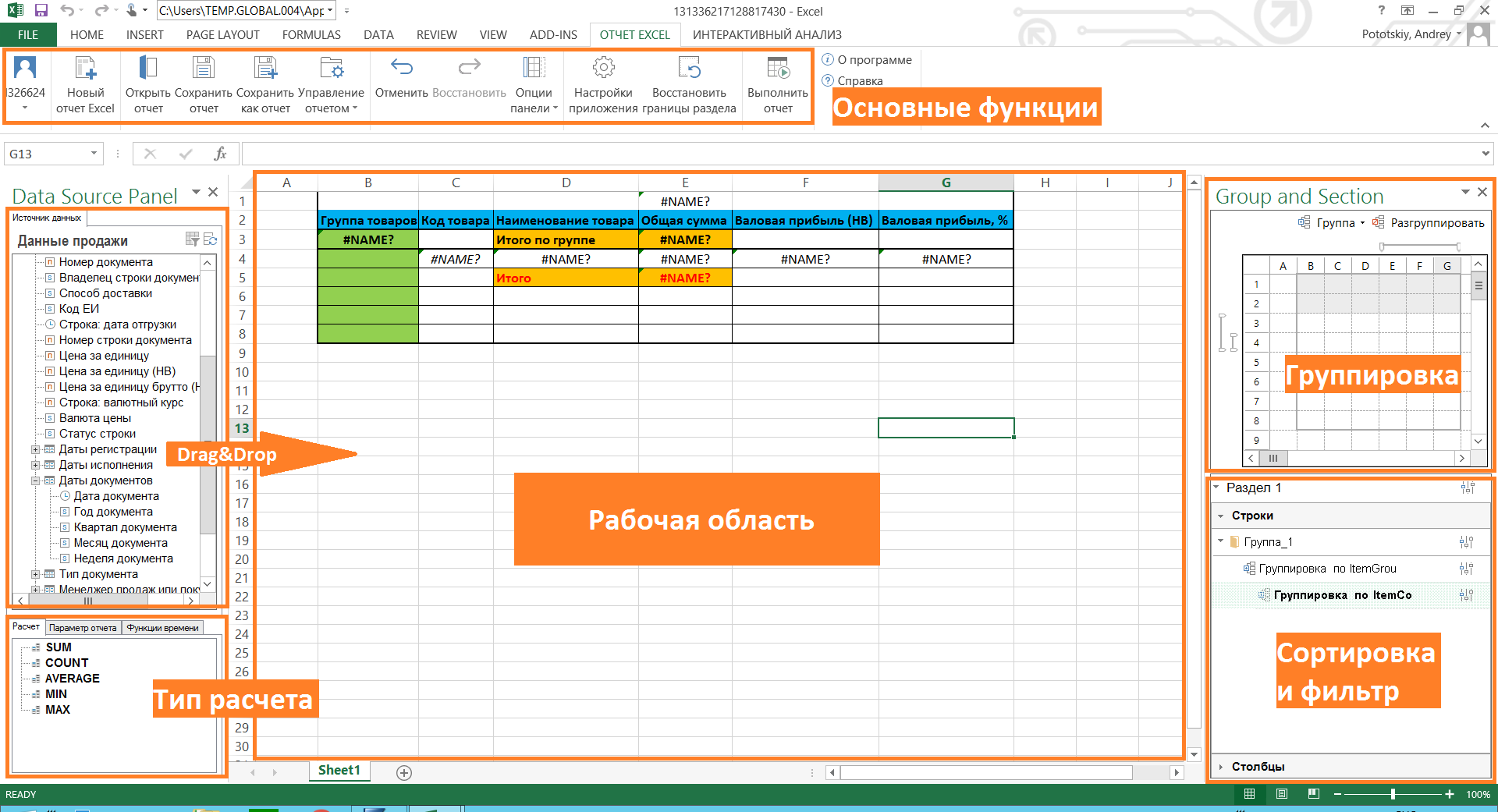Viewport: 1498px width, 812px height.
Task: Open Управление отчетом menu
Action: pyautogui.click(x=332, y=84)
